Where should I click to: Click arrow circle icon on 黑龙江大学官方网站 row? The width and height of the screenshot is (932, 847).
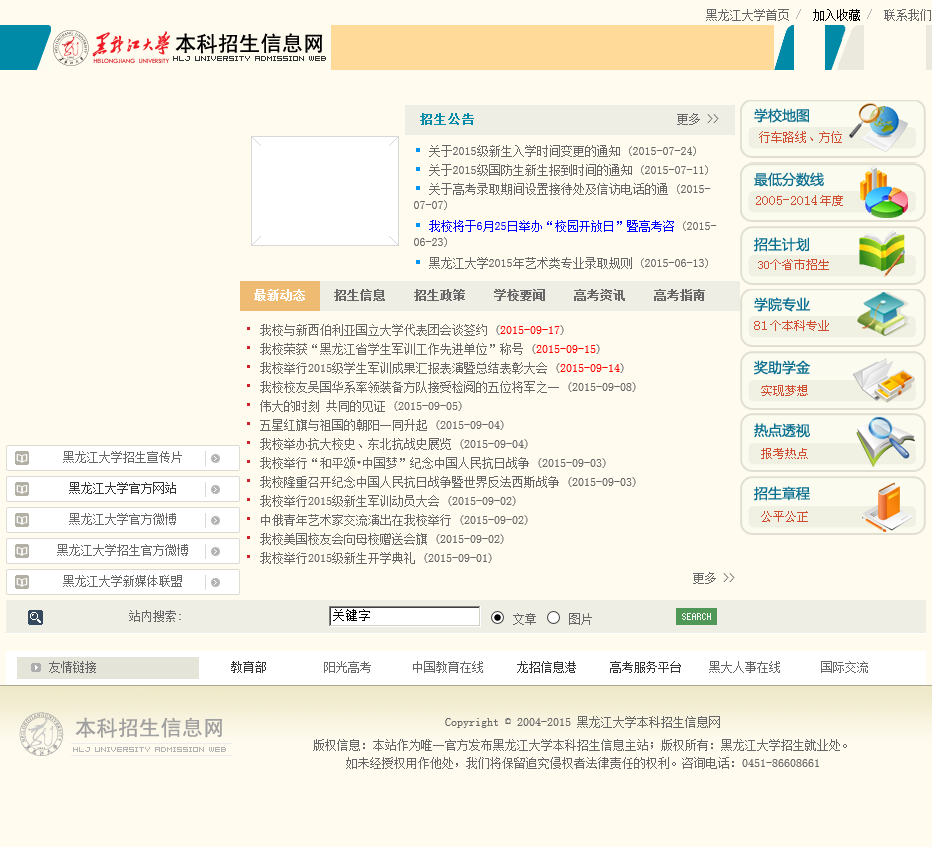click(x=215, y=489)
